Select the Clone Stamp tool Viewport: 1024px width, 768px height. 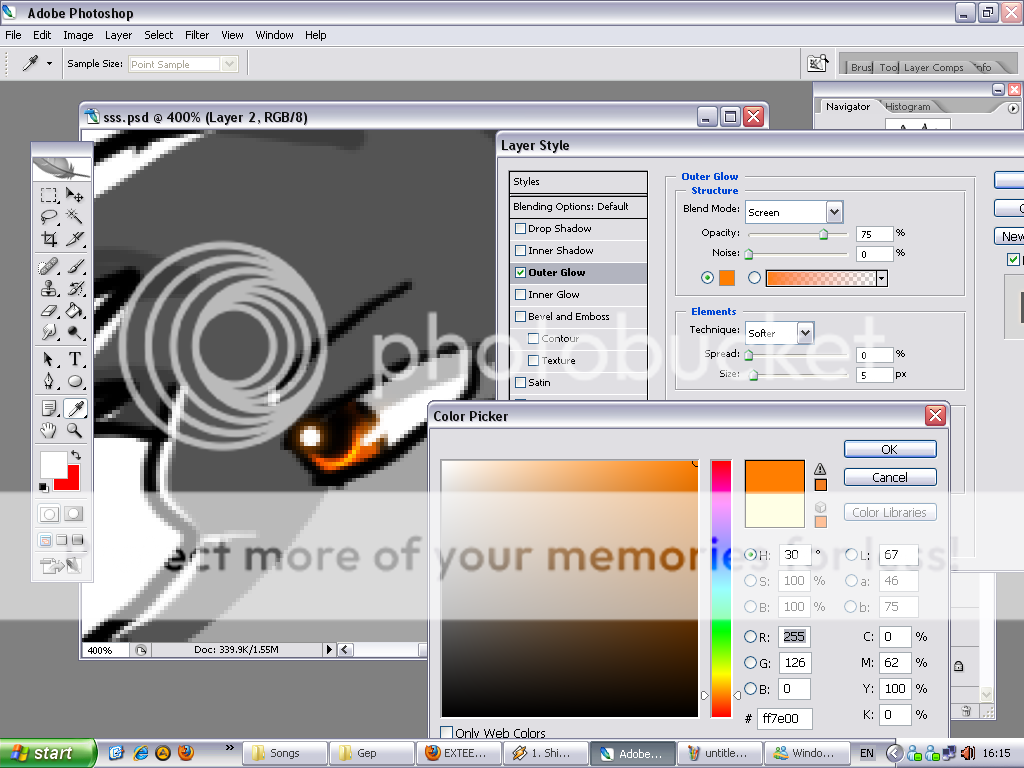pyautogui.click(x=48, y=289)
